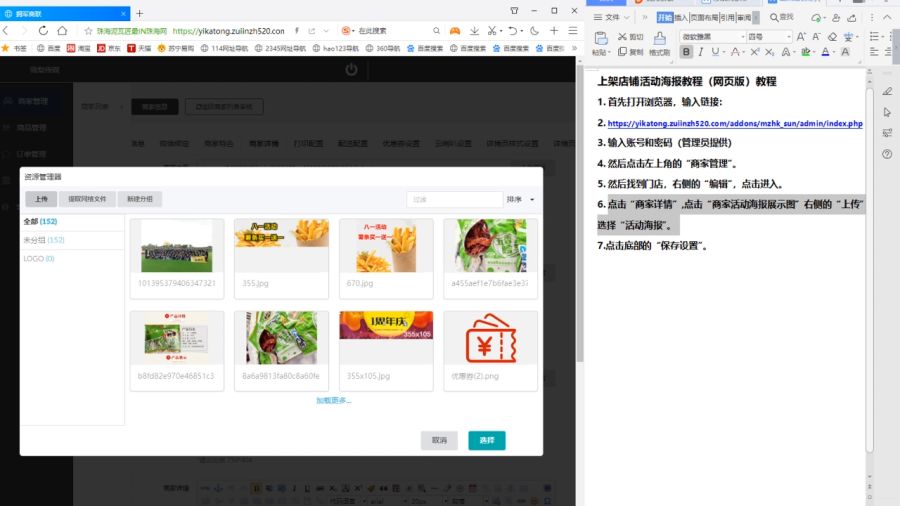The width and height of the screenshot is (900, 506).
Task: Open the browser scissors screenshot tool
Action: [492, 30]
